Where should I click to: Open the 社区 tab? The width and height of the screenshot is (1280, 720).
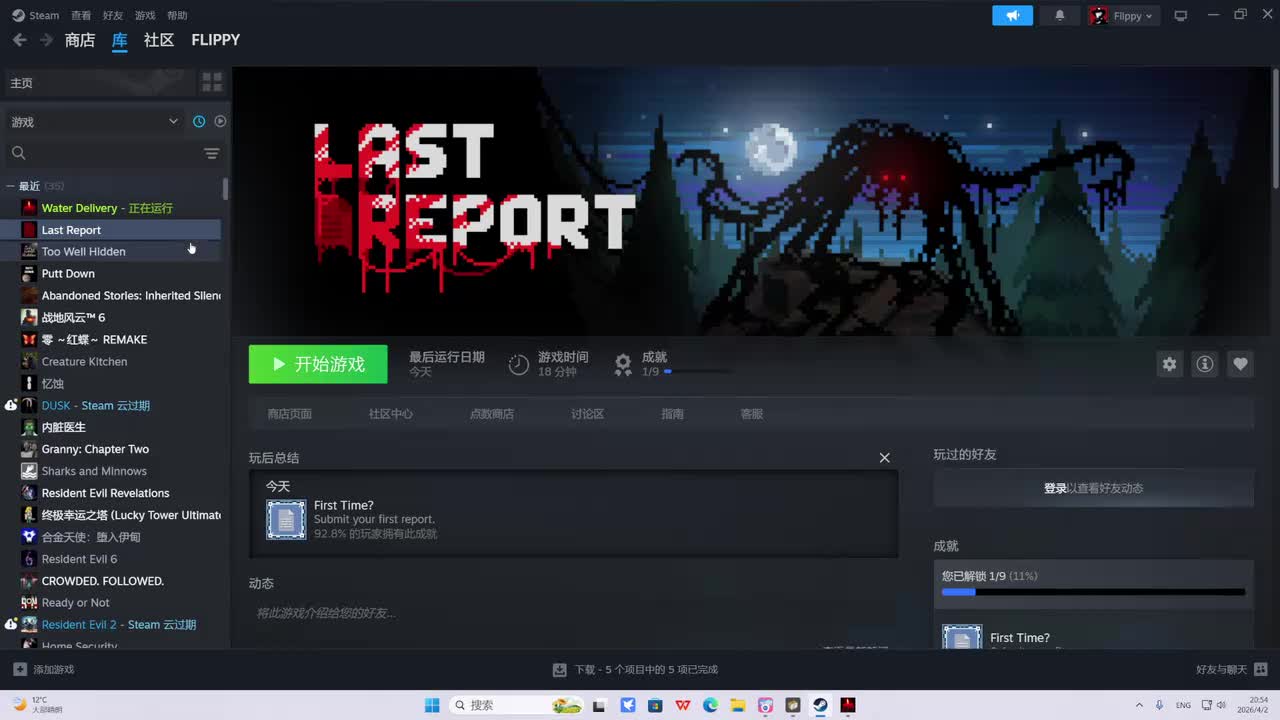tap(159, 40)
